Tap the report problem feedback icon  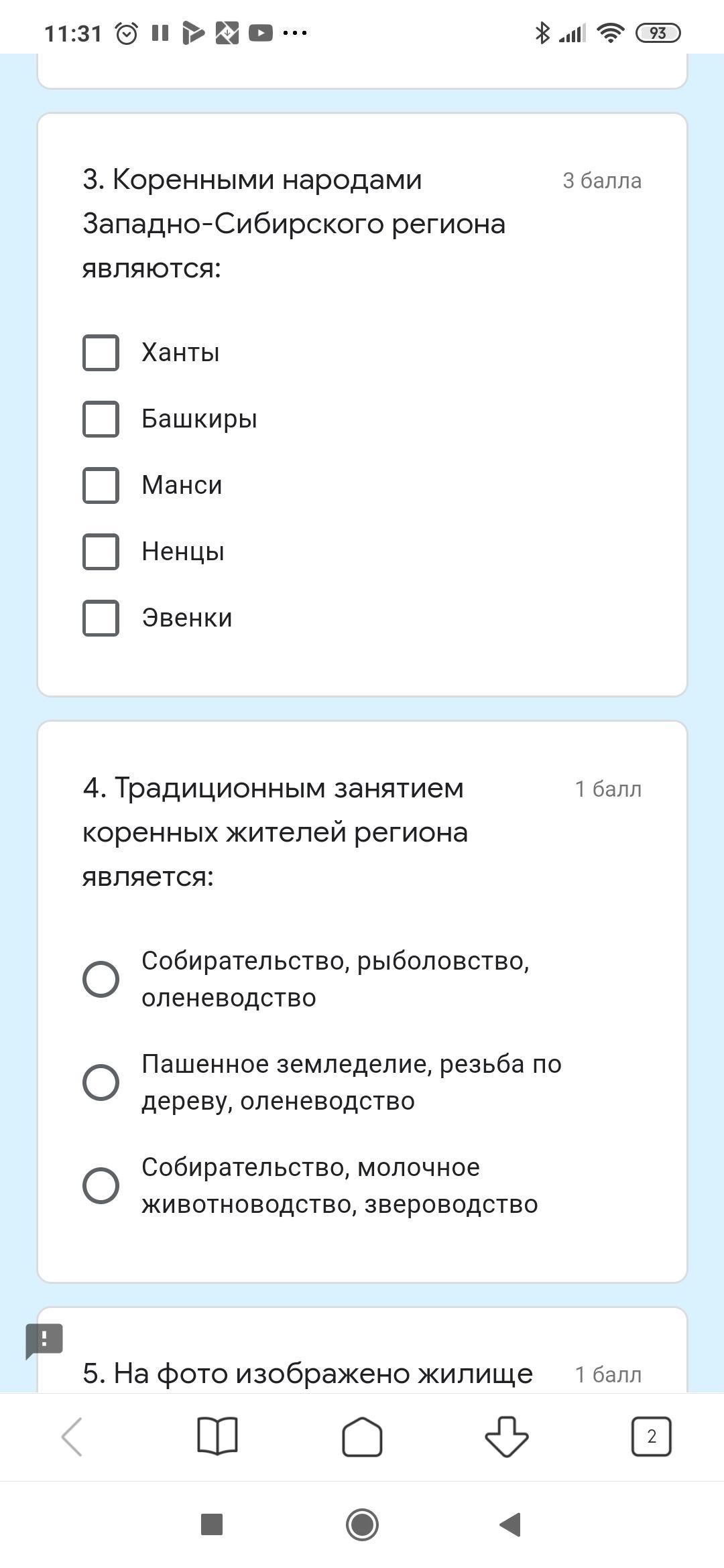pyautogui.click(x=44, y=1340)
